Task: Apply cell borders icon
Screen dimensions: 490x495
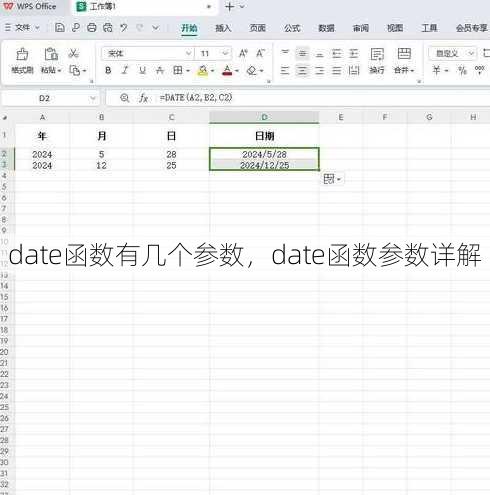Action: pos(178,70)
